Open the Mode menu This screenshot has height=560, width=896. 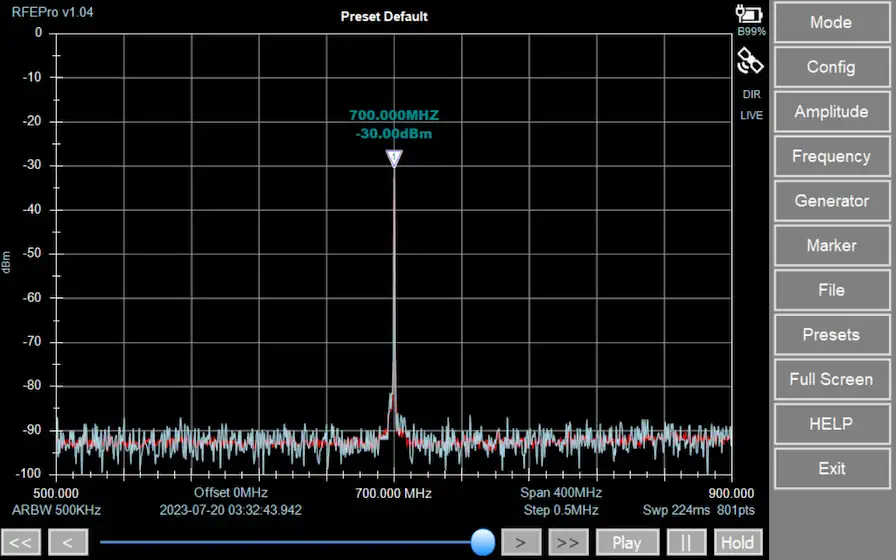[831, 22]
